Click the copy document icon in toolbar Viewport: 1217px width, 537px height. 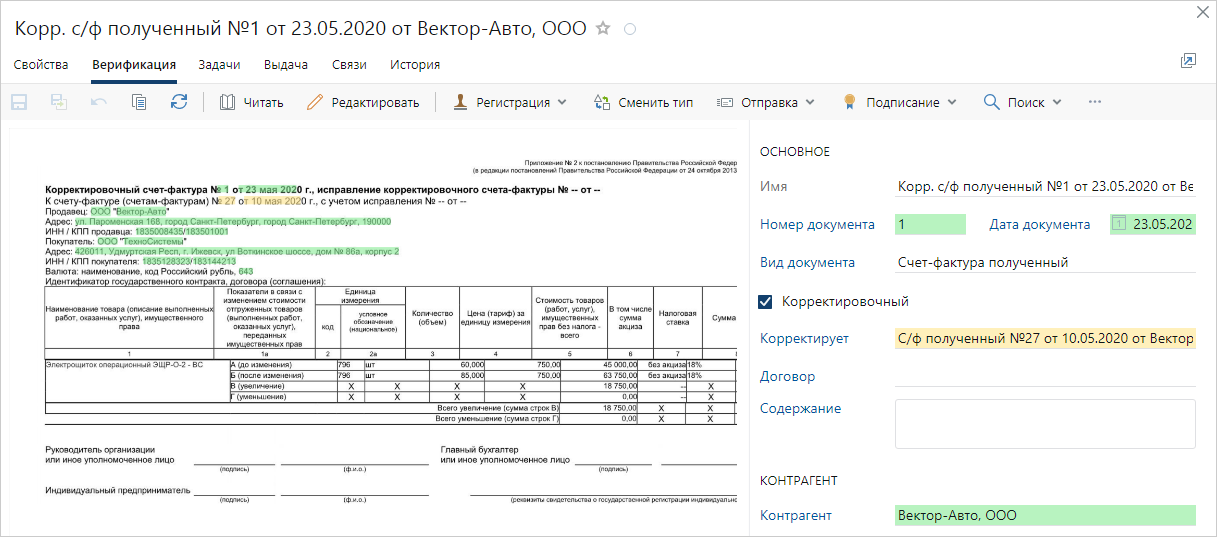click(139, 102)
